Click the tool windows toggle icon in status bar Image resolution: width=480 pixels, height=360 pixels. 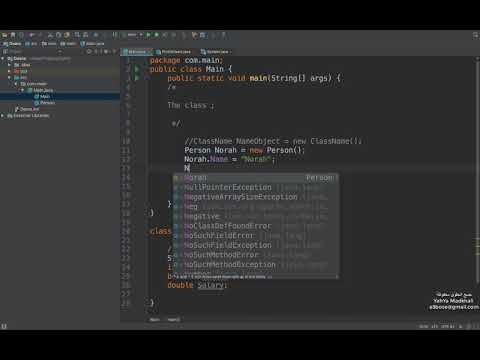(4, 326)
